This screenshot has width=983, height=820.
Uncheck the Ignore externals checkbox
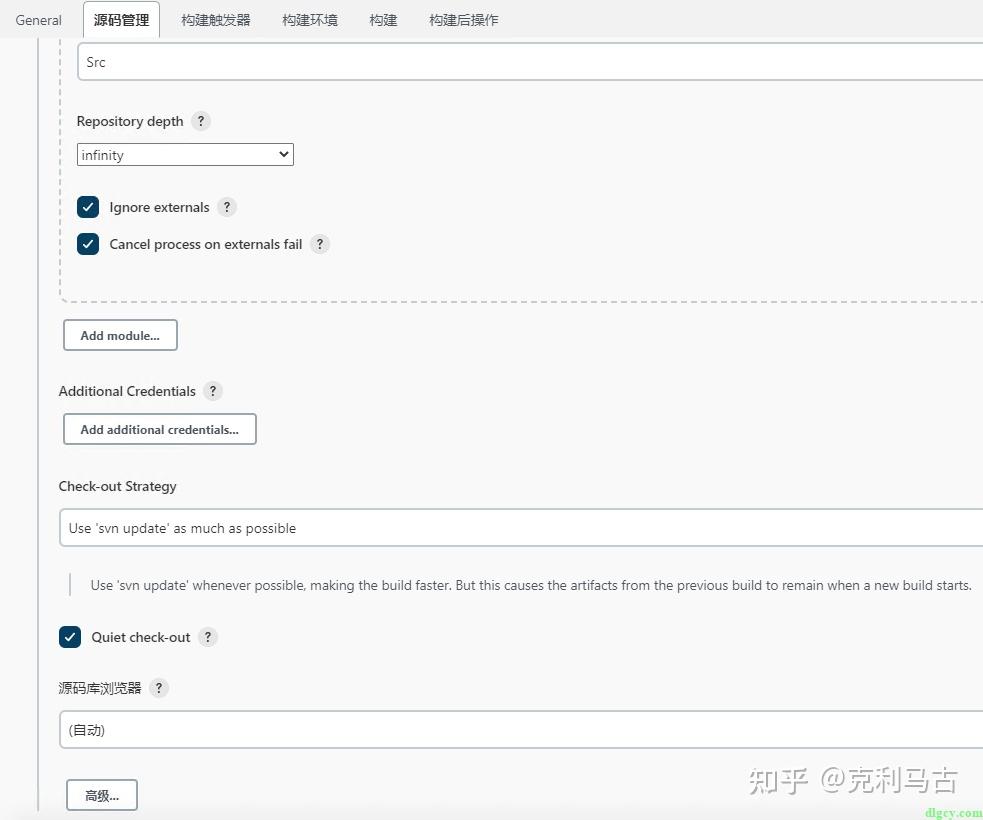87,207
